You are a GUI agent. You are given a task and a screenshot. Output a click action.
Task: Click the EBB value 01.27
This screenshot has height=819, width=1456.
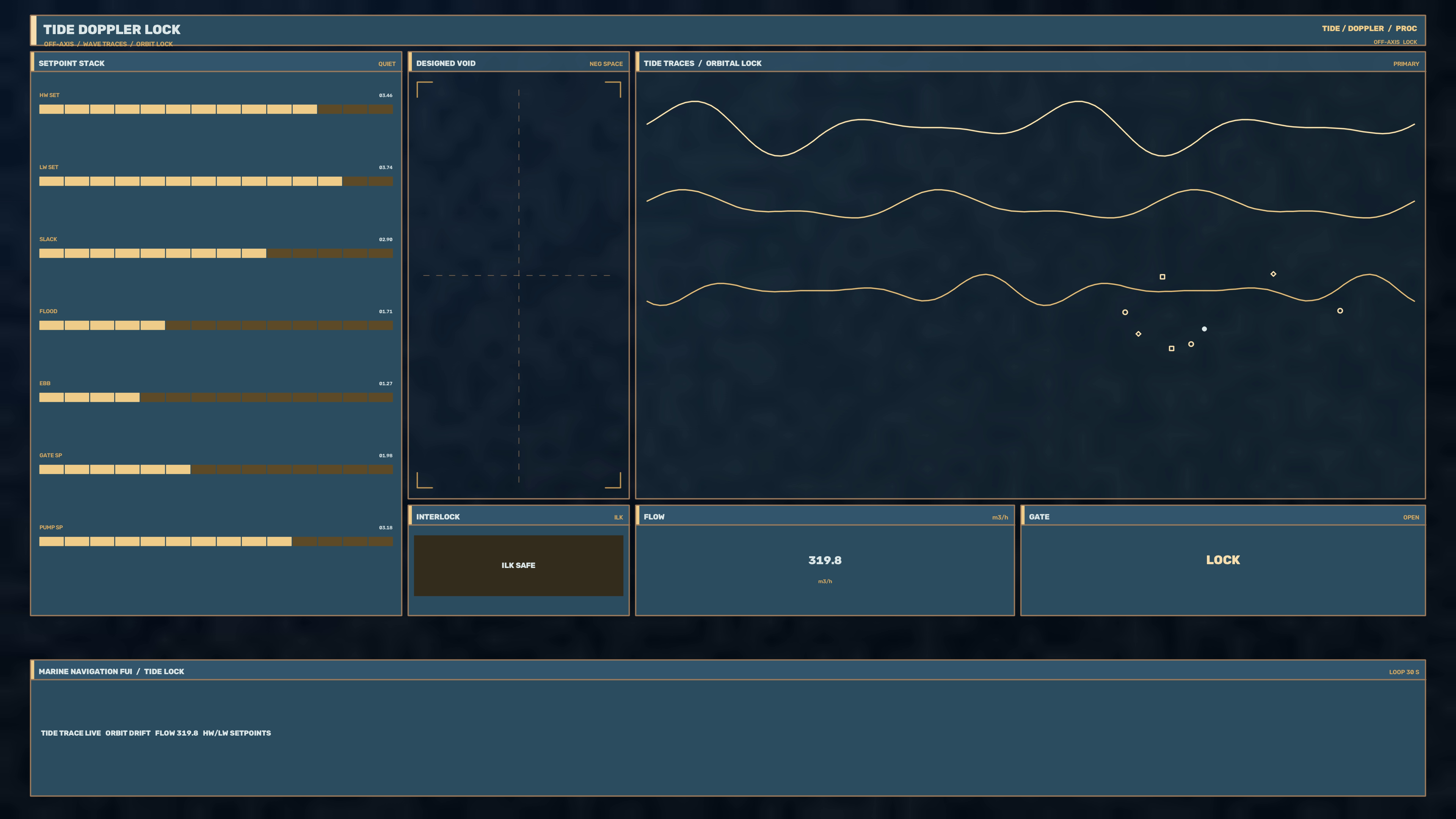[x=386, y=384]
